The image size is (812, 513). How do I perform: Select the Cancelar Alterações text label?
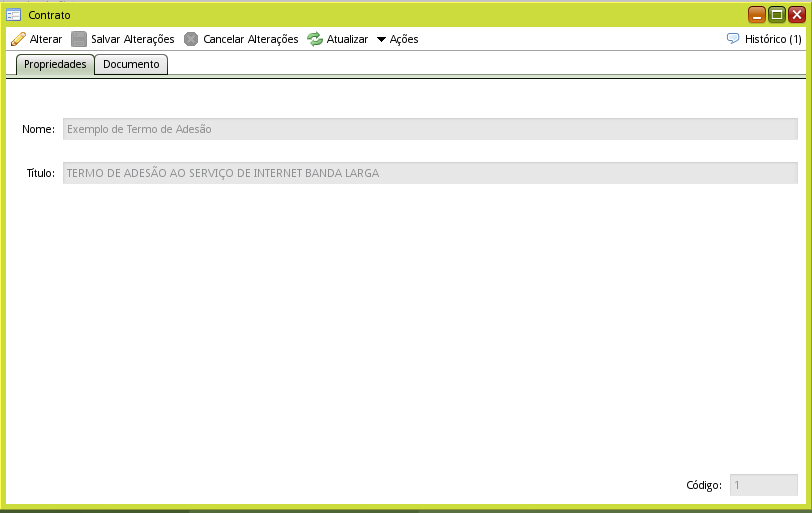[250, 39]
